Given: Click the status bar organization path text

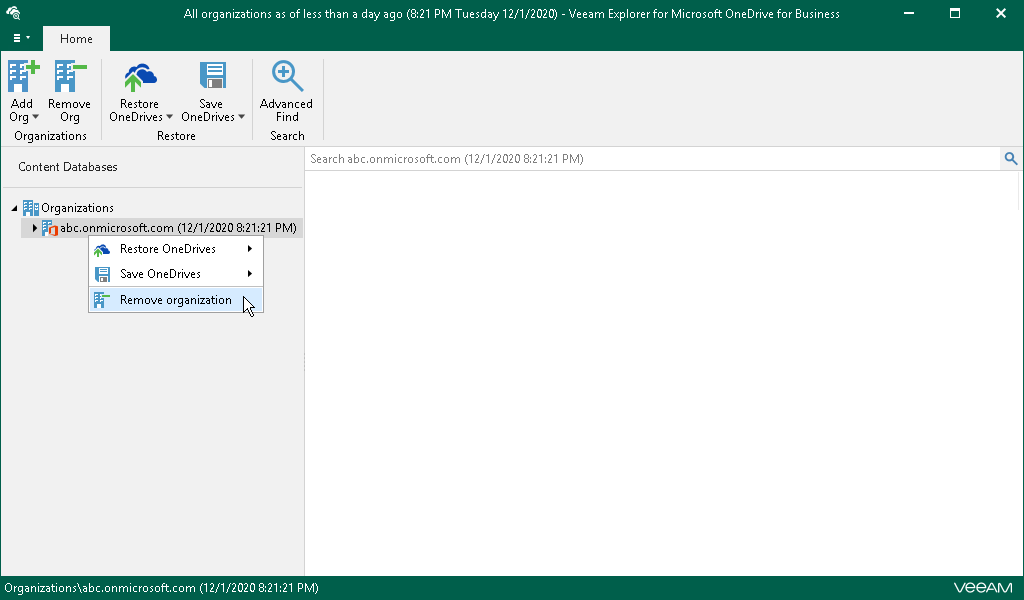Looking at the screenshot, I should click(161, 588).
